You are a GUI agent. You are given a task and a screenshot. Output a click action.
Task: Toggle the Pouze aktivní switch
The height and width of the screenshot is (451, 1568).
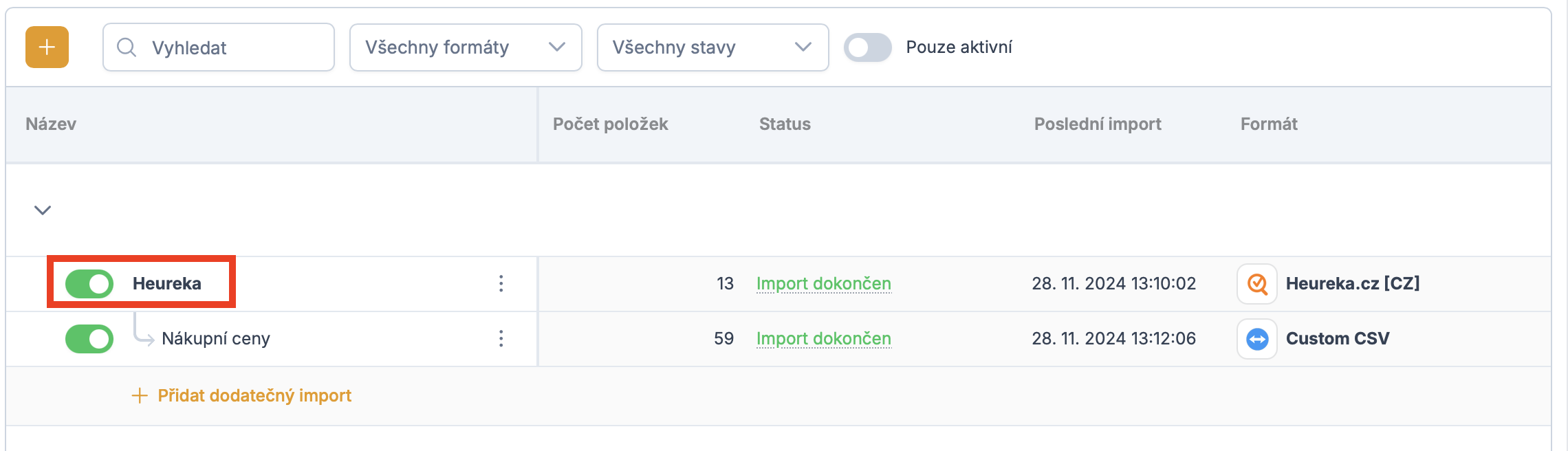(867, 47)
